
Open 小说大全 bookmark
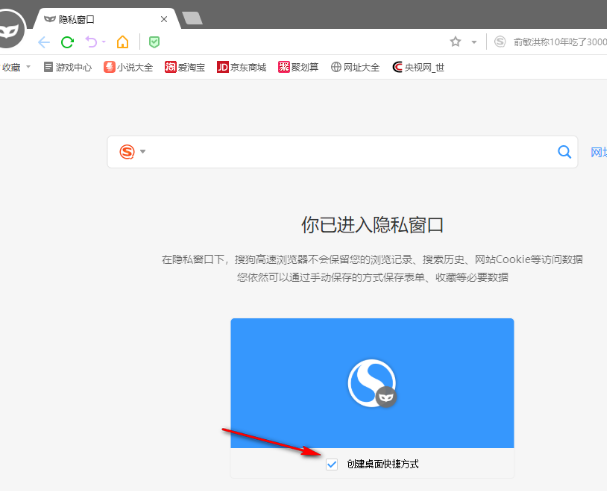point(128,67)
